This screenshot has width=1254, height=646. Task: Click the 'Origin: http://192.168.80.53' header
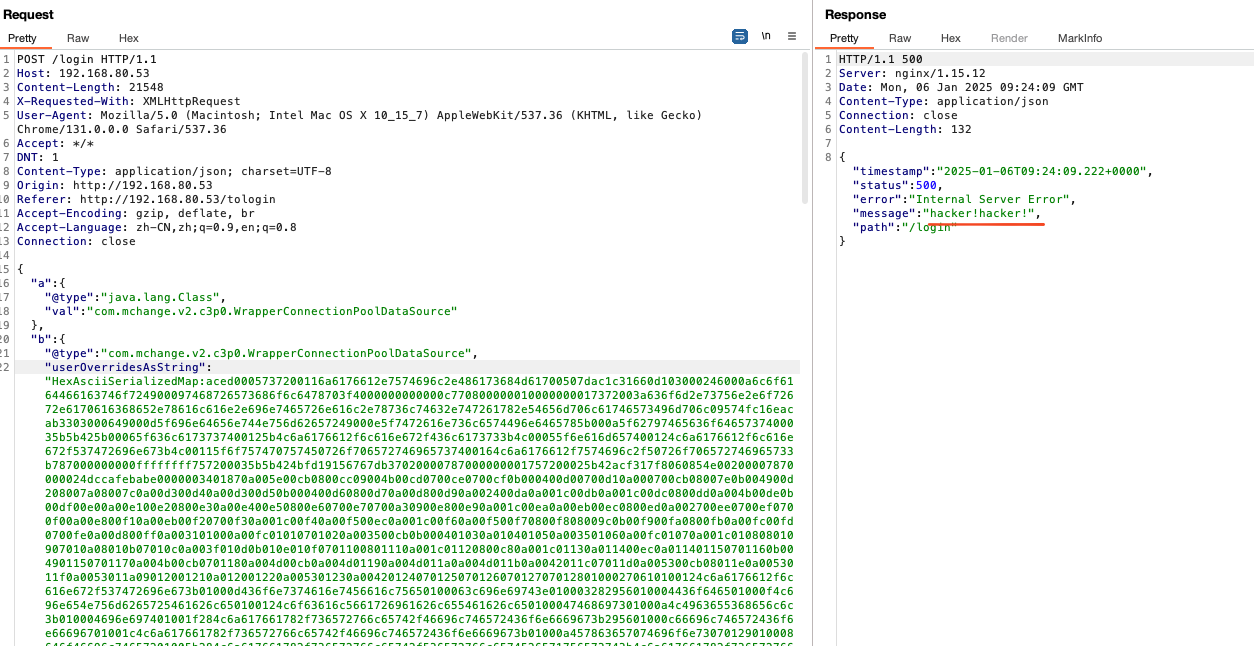click(115, 185)
